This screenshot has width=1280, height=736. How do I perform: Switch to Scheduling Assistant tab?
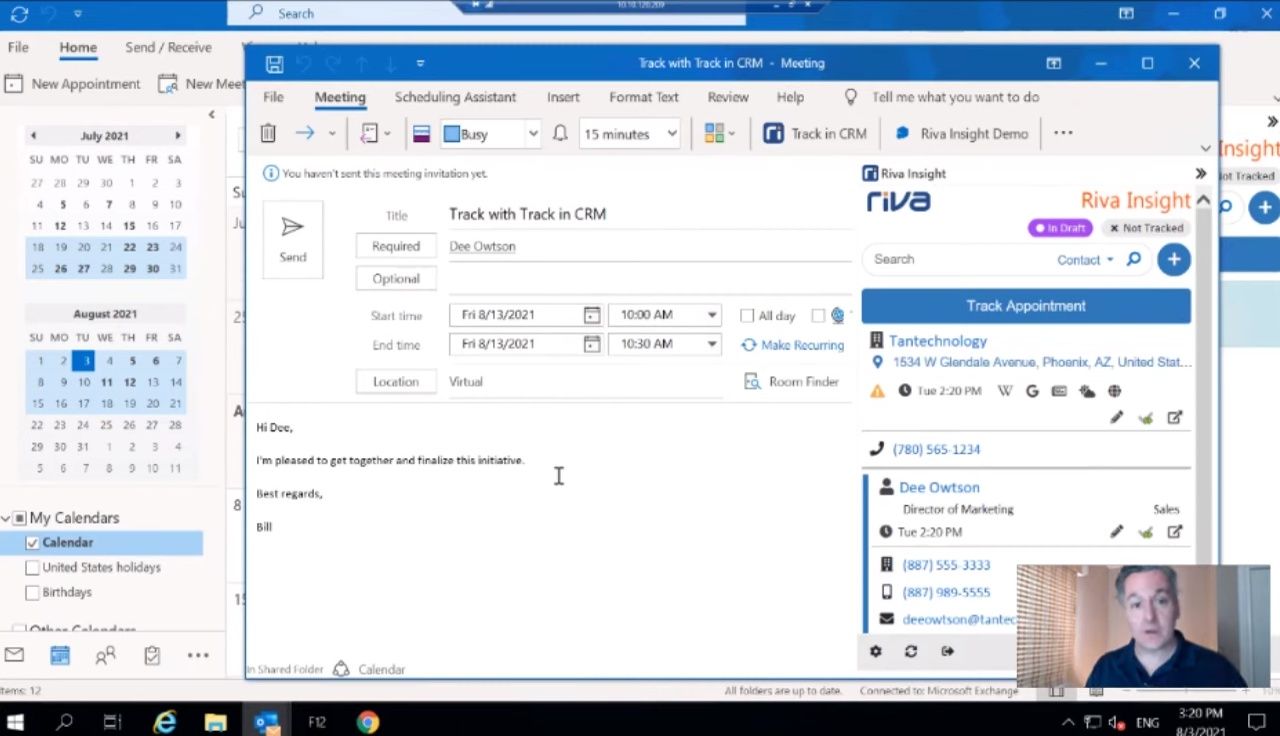[455, 97]
